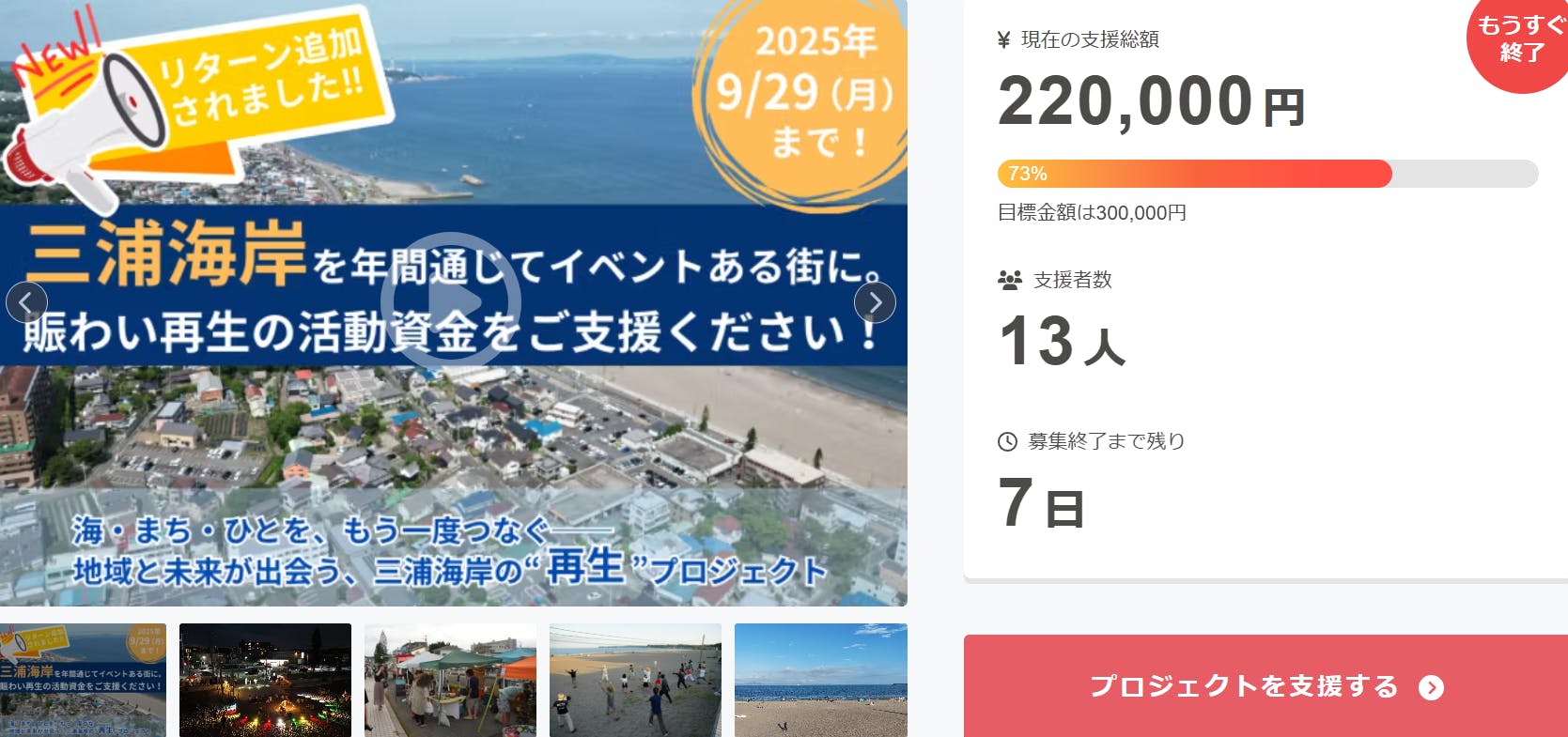Click the supporters people icon

[1010, 280]
